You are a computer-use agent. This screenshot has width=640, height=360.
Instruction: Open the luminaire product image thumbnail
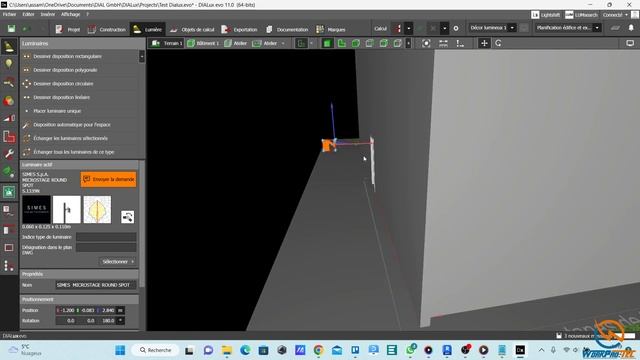click(x=67, y=209)
